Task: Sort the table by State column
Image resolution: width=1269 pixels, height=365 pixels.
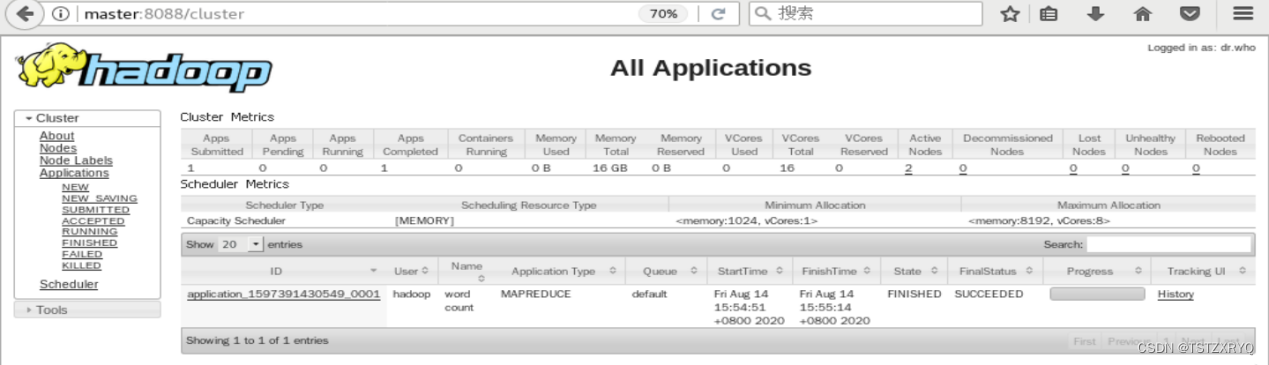Action: pos(914,271)
